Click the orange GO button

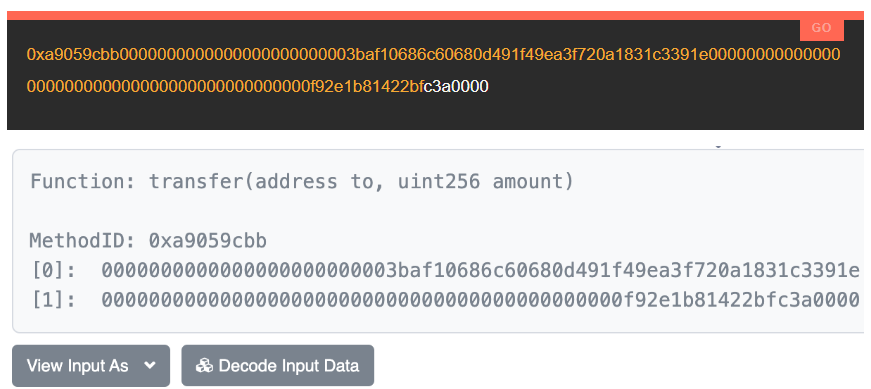(x=822, y=29)
